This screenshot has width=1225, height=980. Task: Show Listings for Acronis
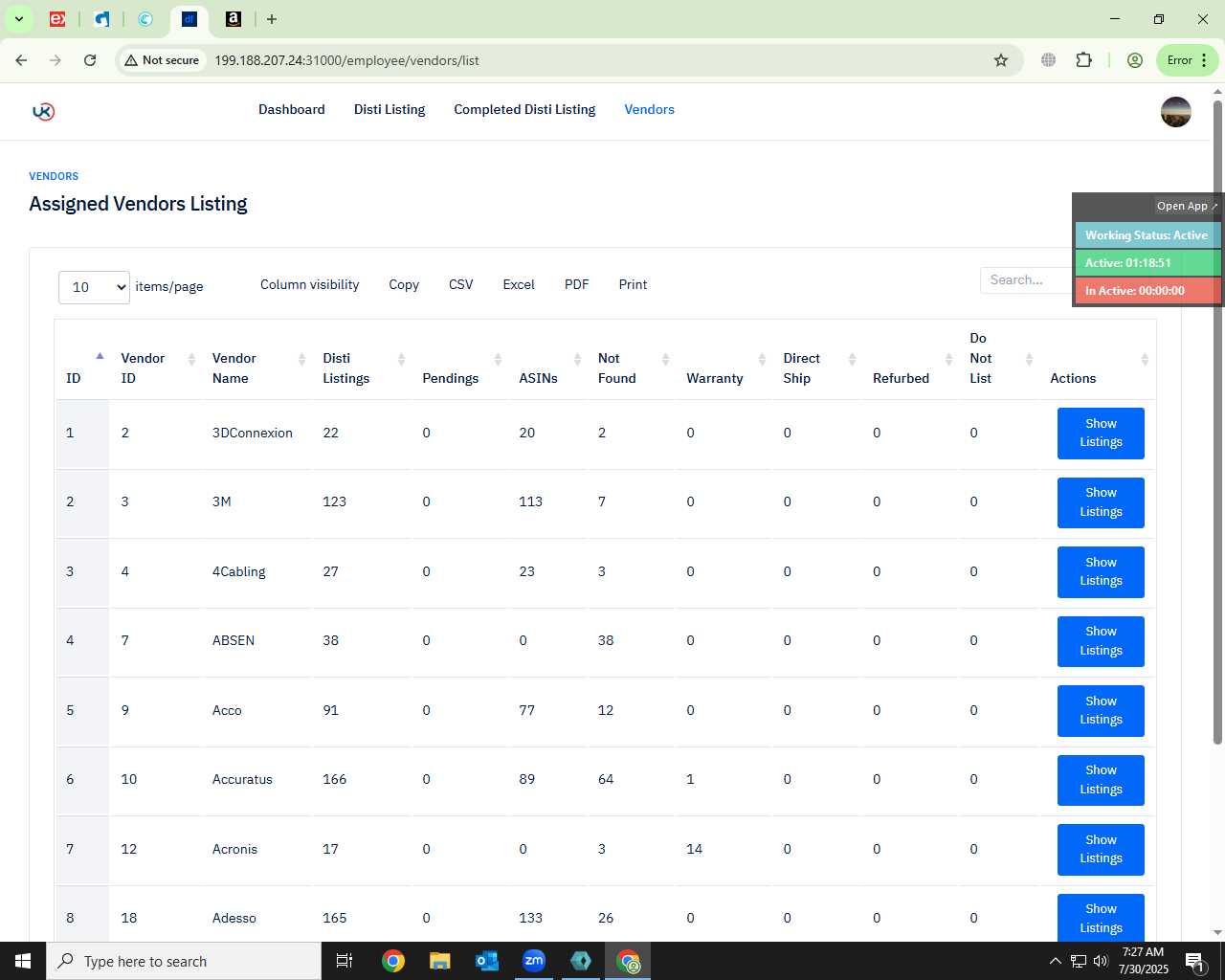click(x=1101, y=850)
